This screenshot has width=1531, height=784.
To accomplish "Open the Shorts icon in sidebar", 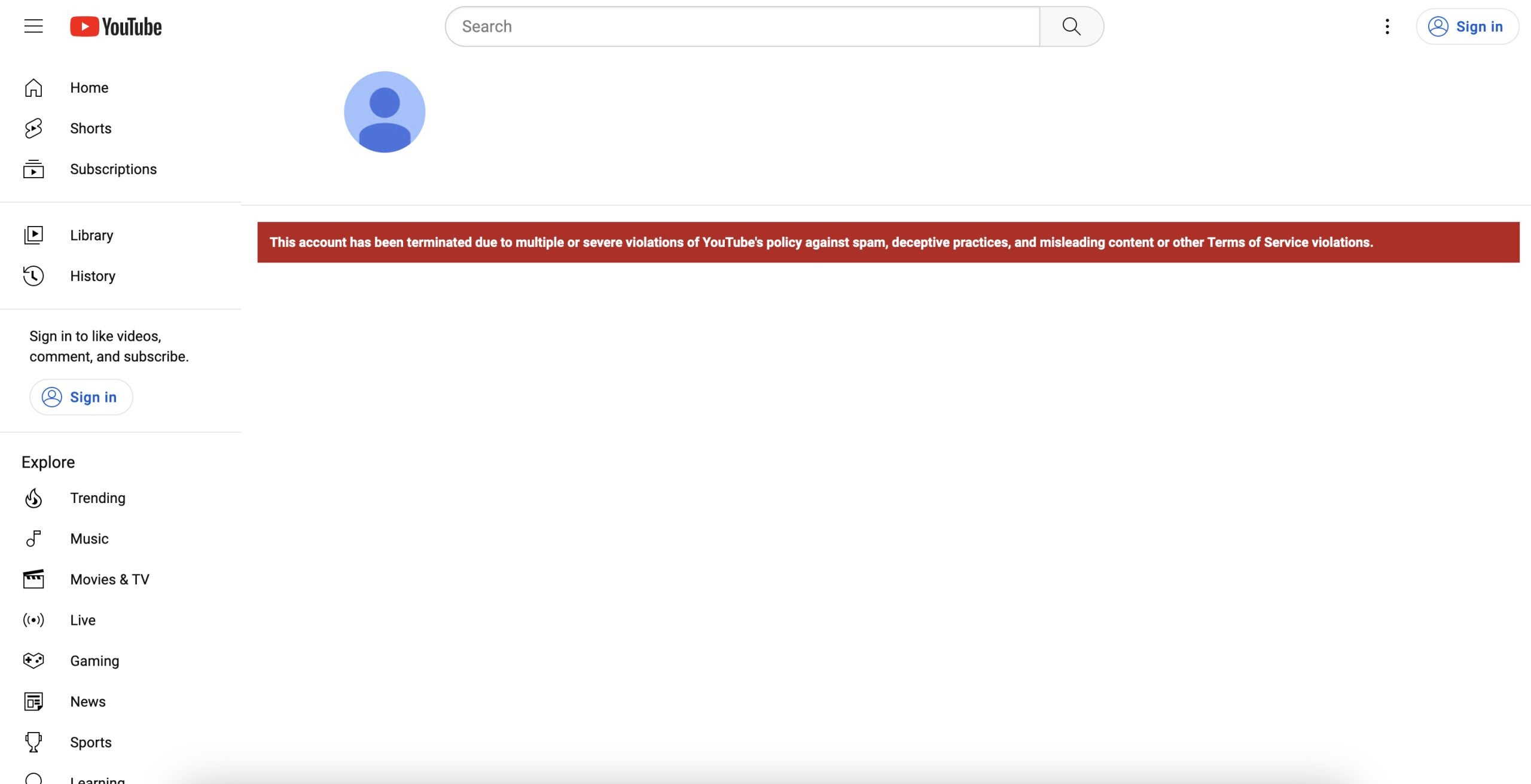I will (33, 129).
